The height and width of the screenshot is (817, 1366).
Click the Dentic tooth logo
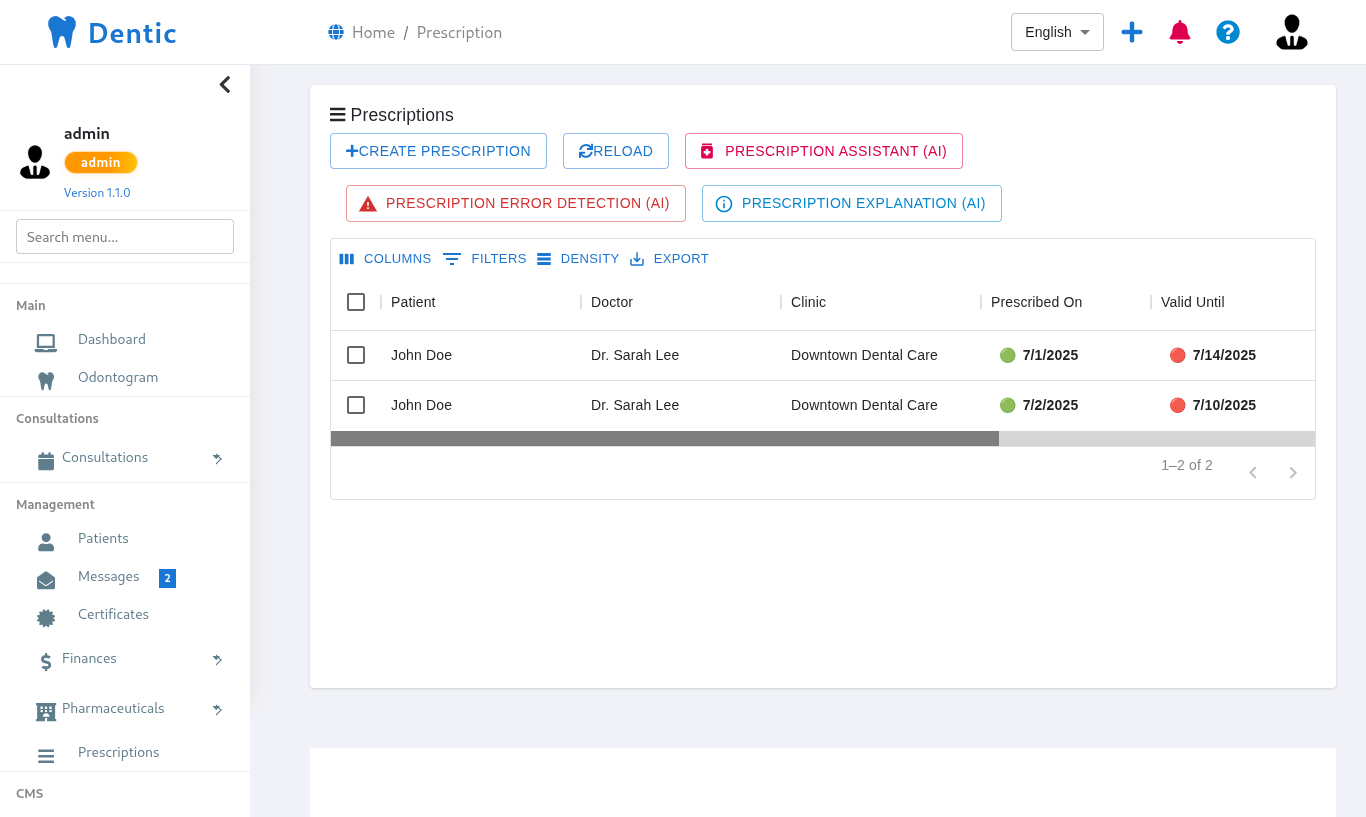(x=62, y=32)
